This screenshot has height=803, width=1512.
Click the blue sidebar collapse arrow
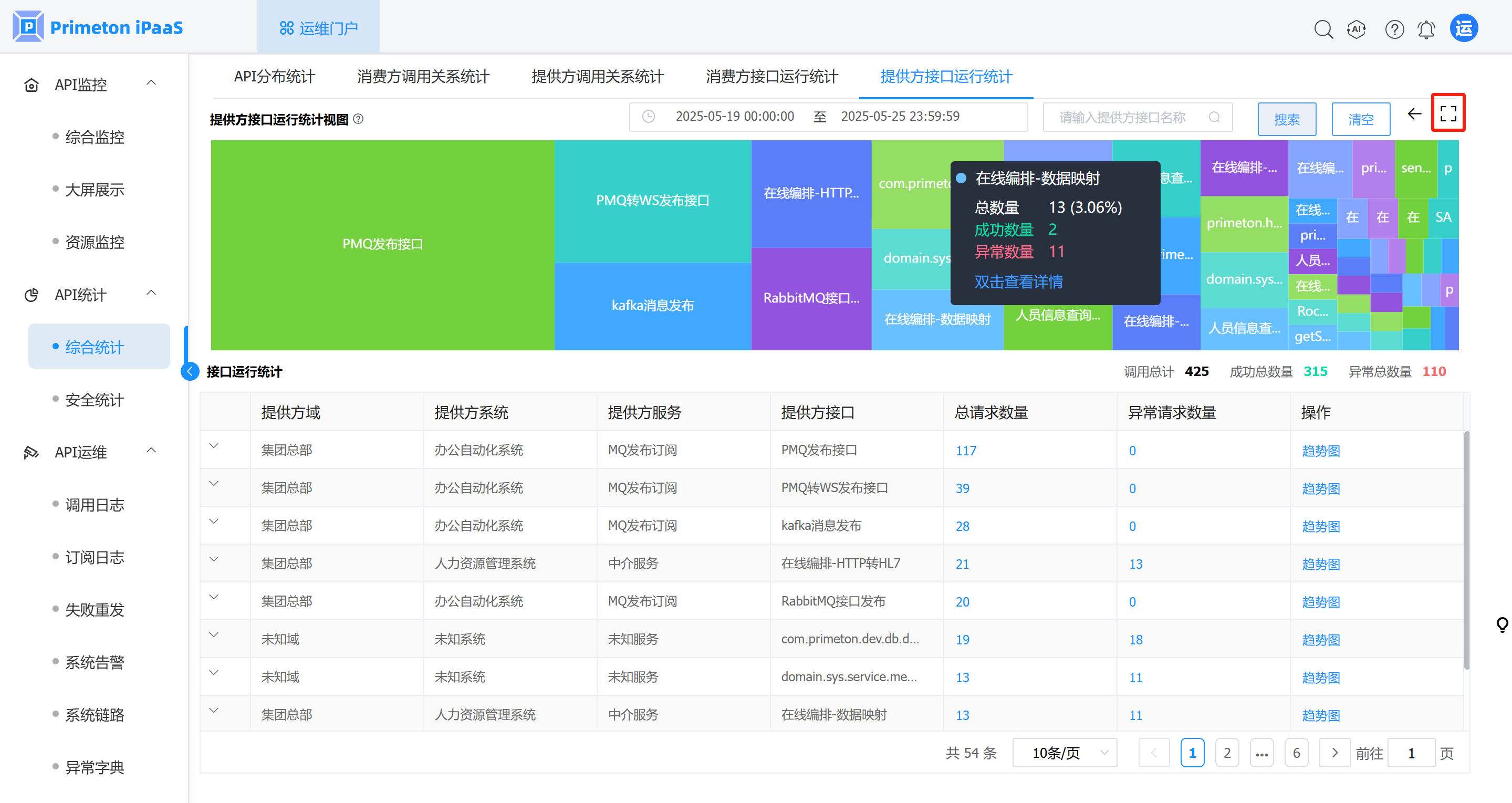coord(190,371)
